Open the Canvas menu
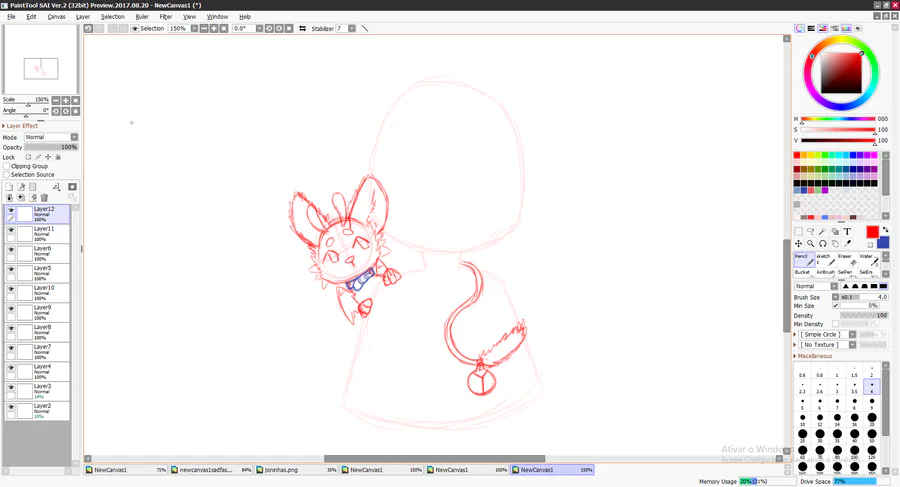This screenshot has width=900, height=487. 56,17
